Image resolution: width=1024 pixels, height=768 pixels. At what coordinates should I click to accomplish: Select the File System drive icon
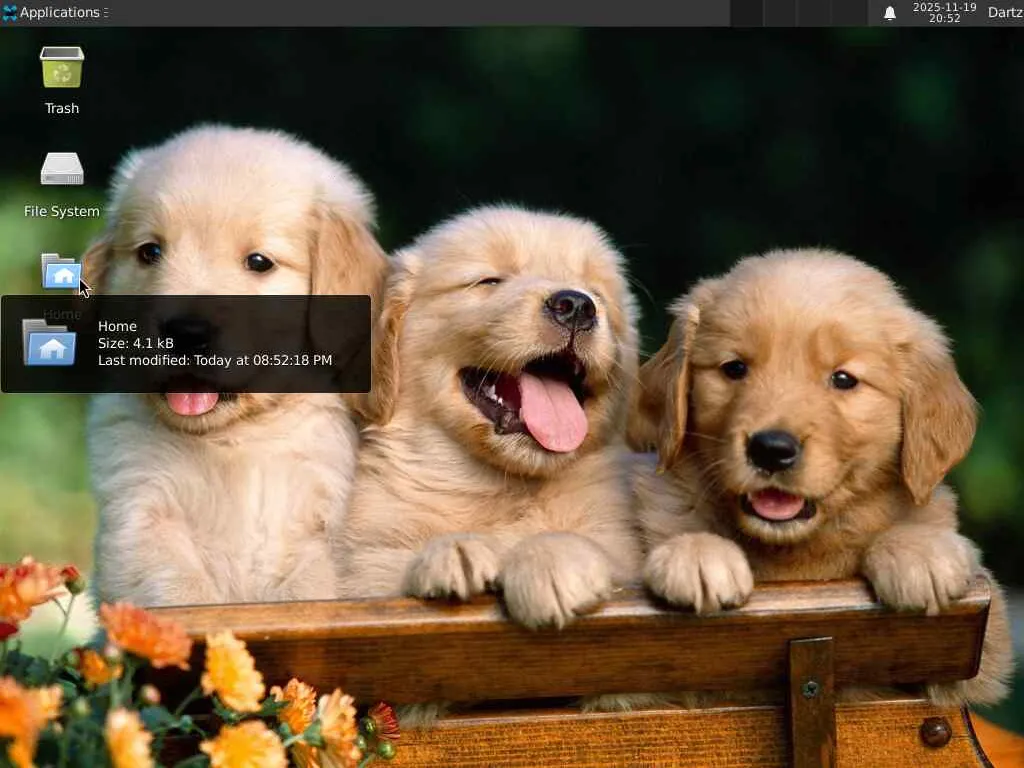[62, 169]
